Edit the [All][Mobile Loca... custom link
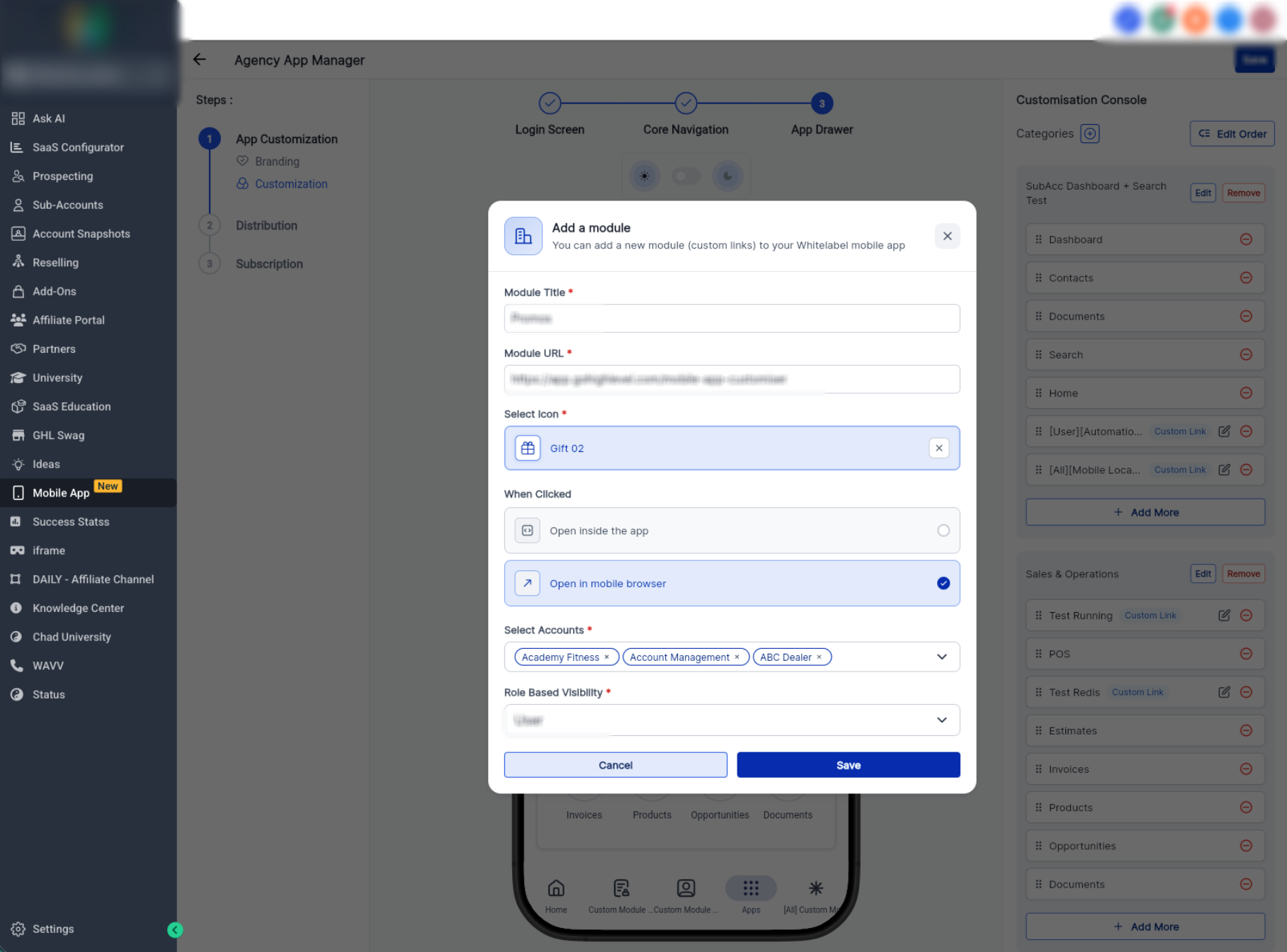Screen dimensions: 1287x952 pyautogui.click(x=1224, y=470)
